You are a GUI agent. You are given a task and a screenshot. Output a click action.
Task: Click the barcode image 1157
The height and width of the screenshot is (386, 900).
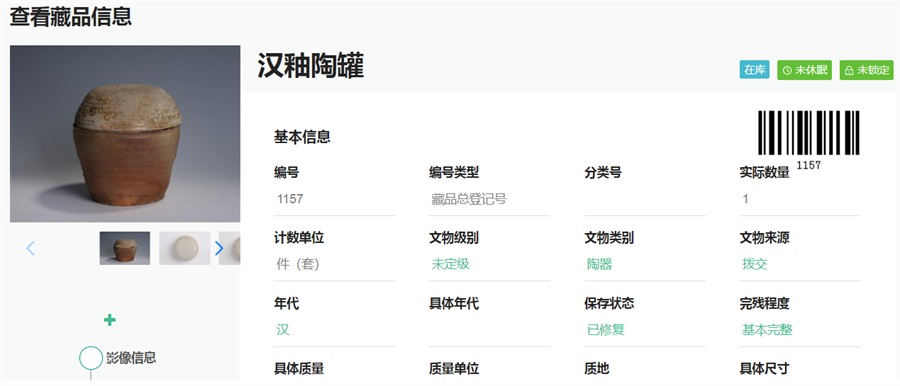point(809,140)
